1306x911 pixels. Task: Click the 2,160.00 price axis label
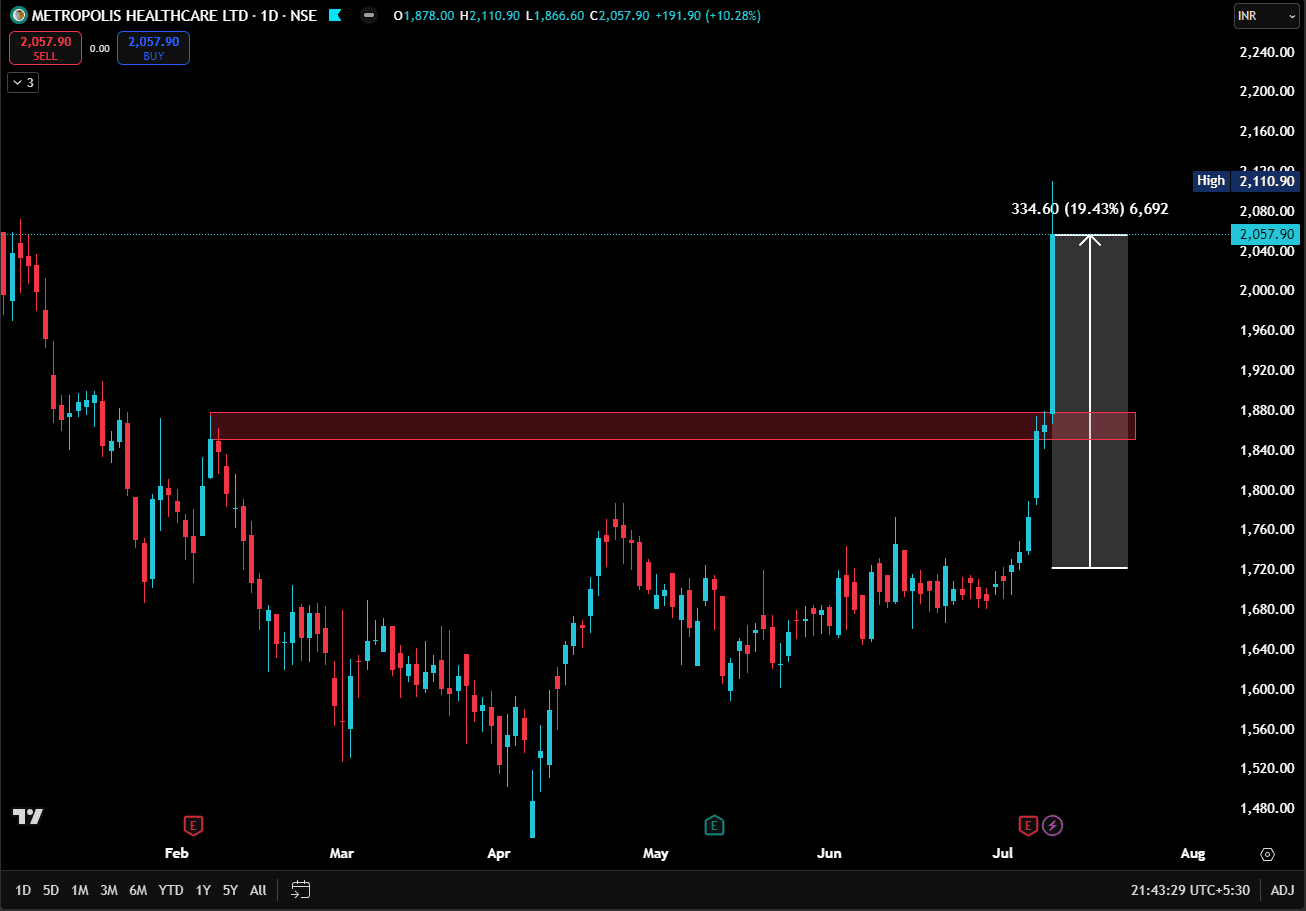coord(1267,131)
